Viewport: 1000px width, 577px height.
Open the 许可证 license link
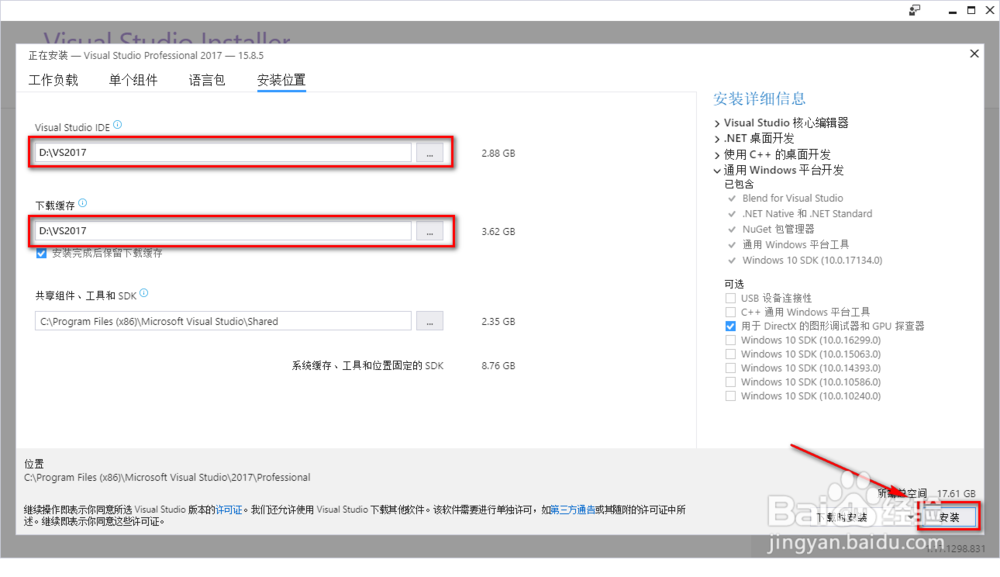229,510
